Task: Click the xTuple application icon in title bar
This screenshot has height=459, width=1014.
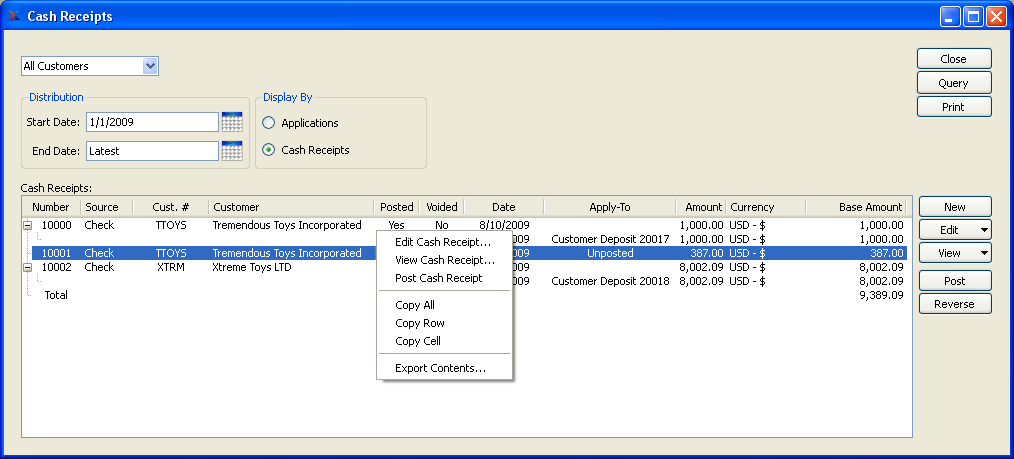Action: 14,16
